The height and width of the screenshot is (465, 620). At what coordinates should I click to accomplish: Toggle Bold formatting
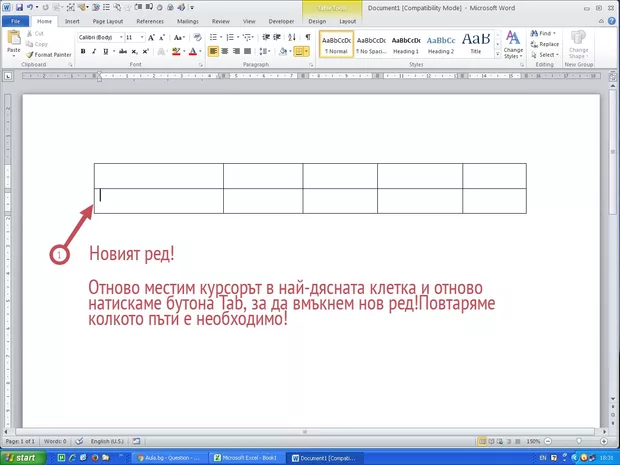pos(83,51)
